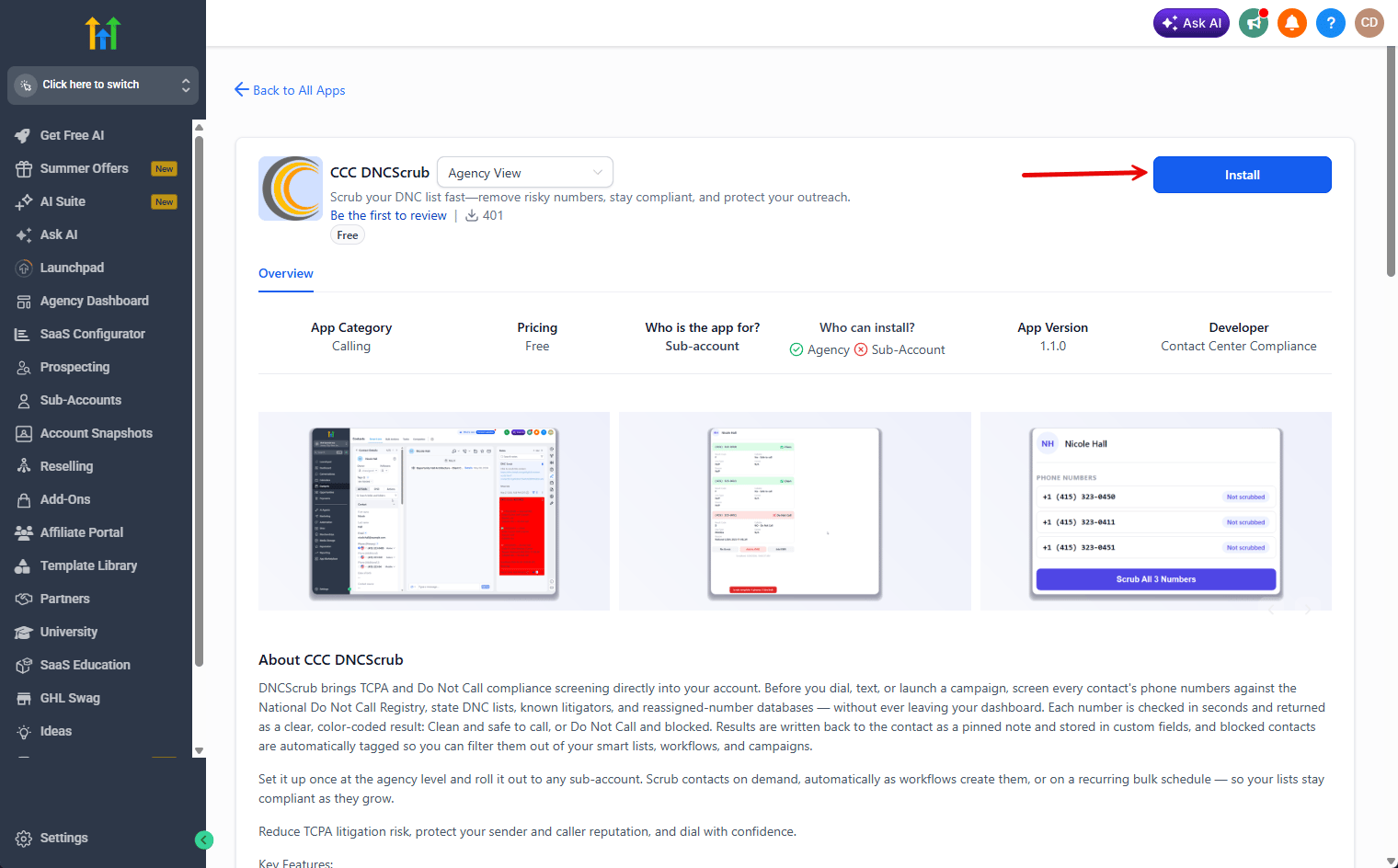Screen dimensions: 1398x868
Task: Open the Agency View dropdown
Action: click(x=525, y=173)
